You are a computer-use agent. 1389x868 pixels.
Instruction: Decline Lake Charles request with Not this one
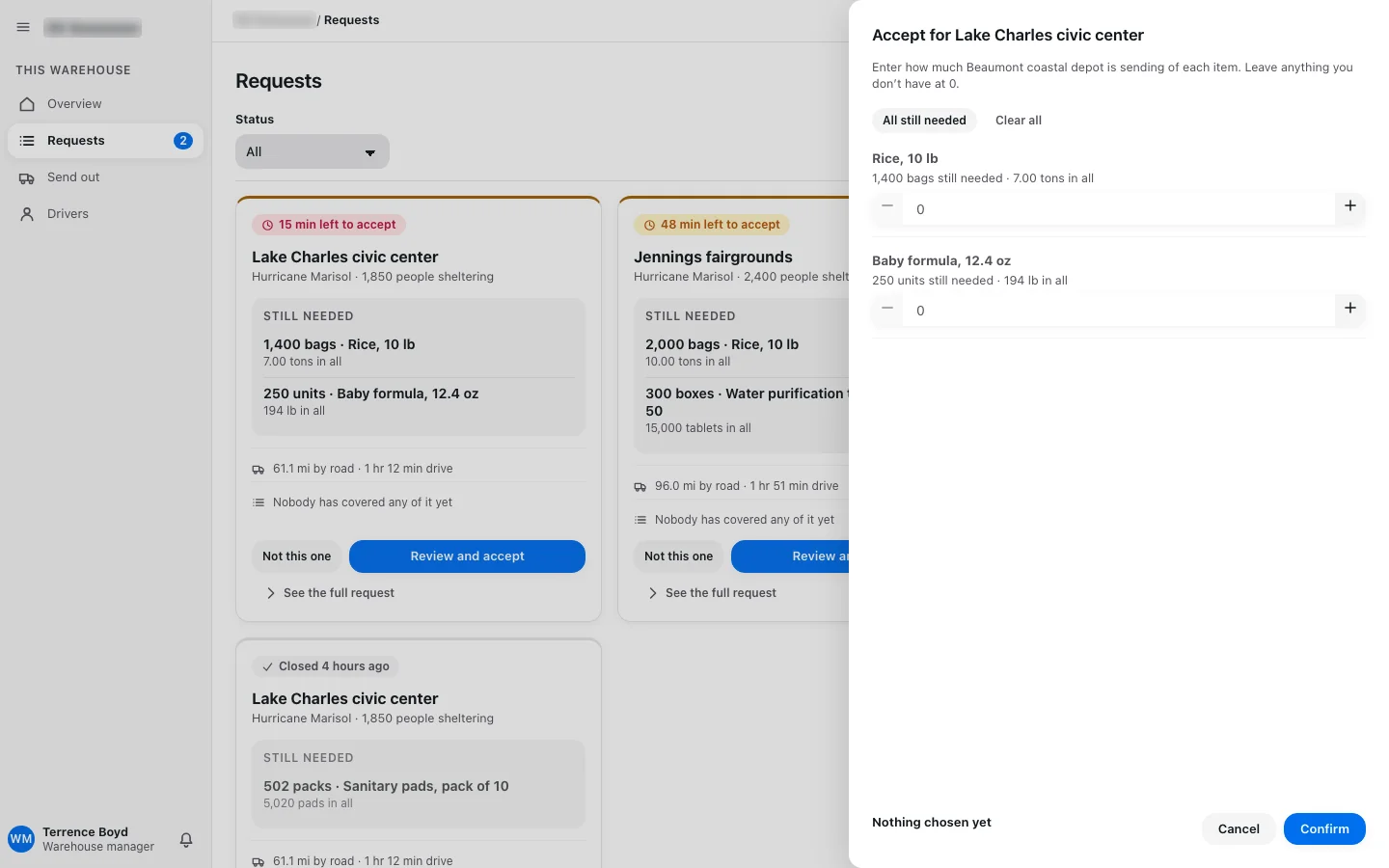tap(297, 556)
